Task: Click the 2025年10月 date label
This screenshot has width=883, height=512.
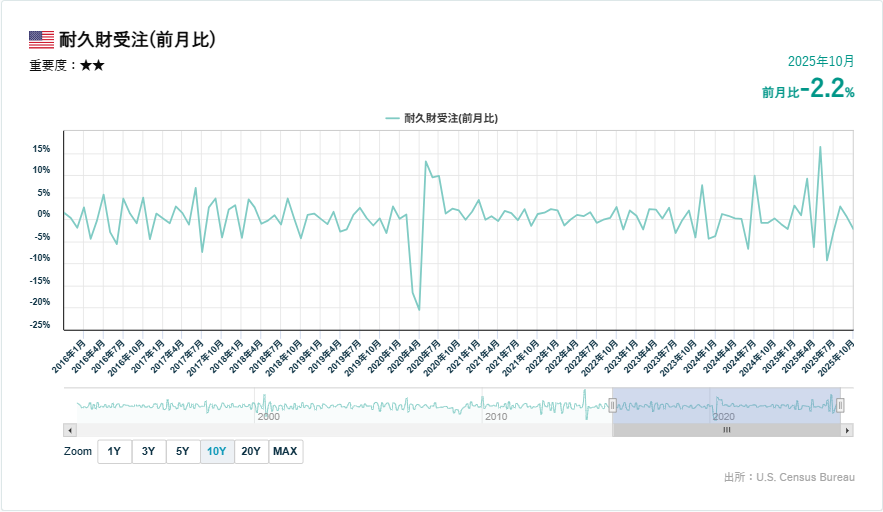Action: point(820,61)
